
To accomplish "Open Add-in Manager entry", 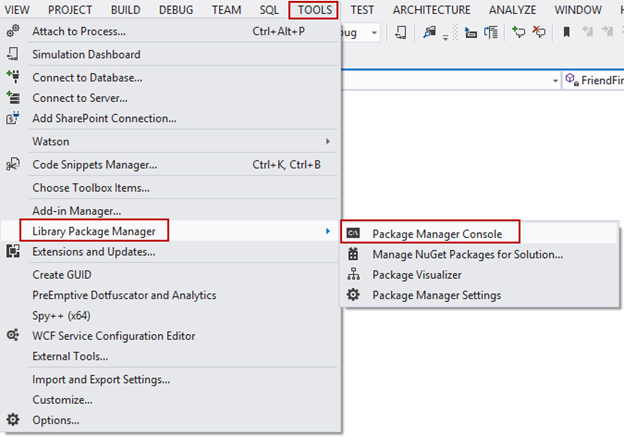I will (x=171, y=211).
